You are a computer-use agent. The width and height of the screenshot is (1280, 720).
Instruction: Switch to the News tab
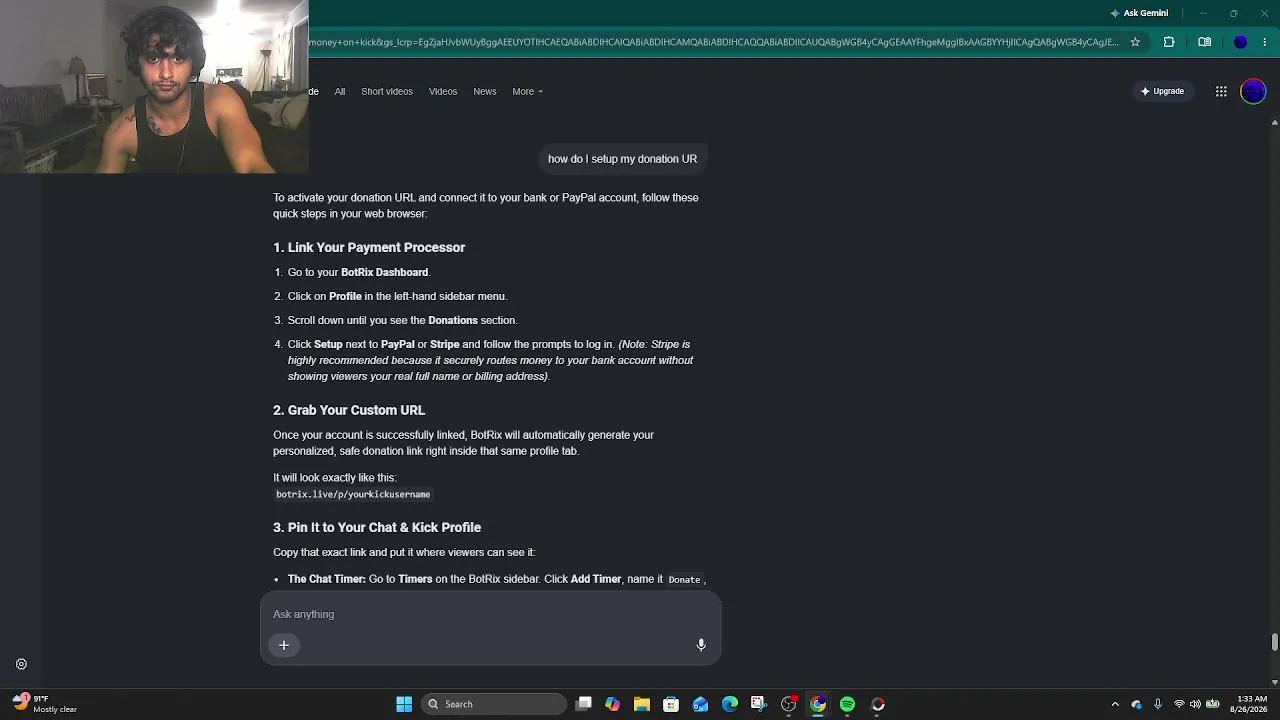pyautogui.click(x=485, y=91)
